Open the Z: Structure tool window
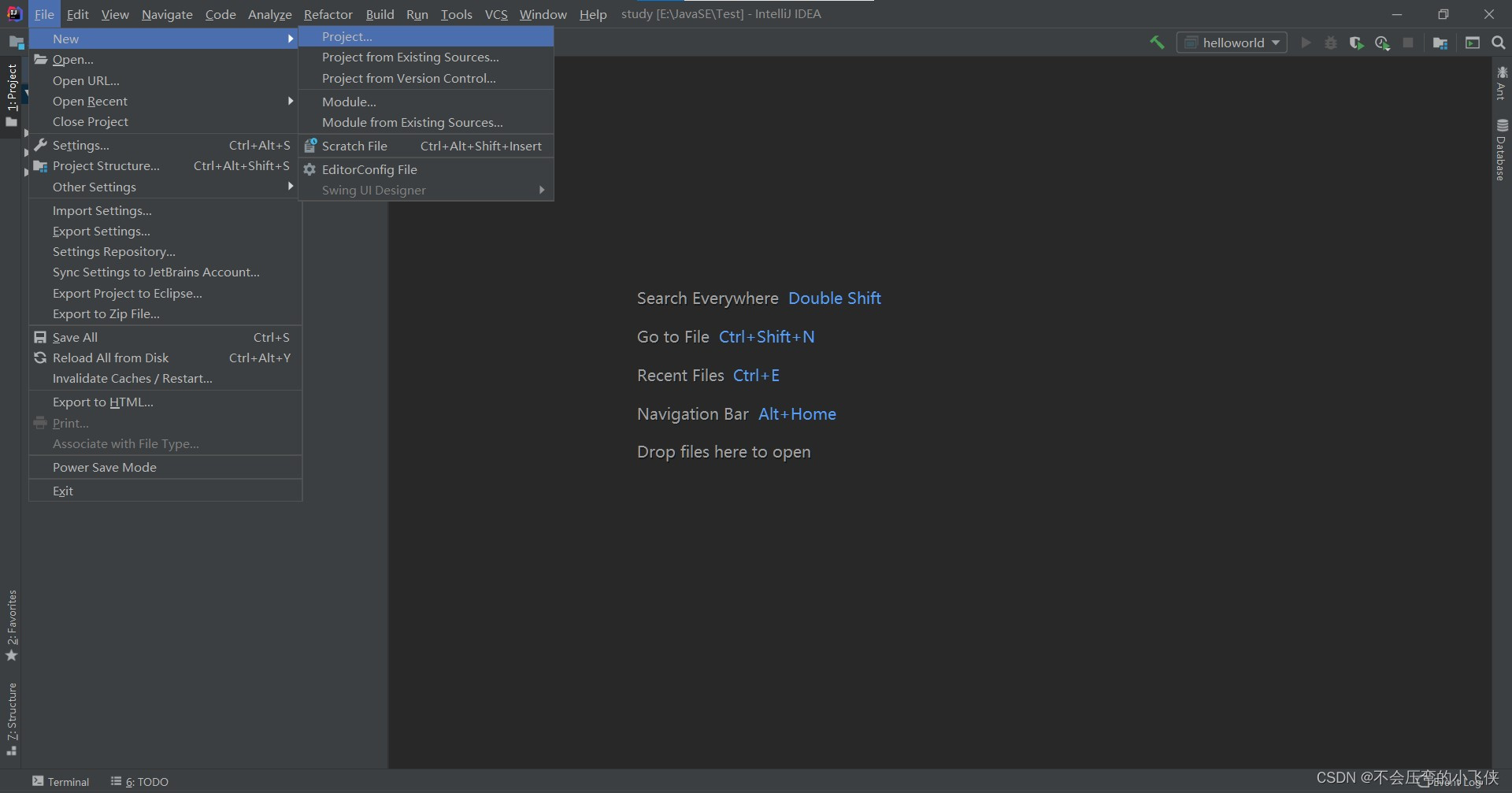 pyautogui.click(x=11, y=719)
